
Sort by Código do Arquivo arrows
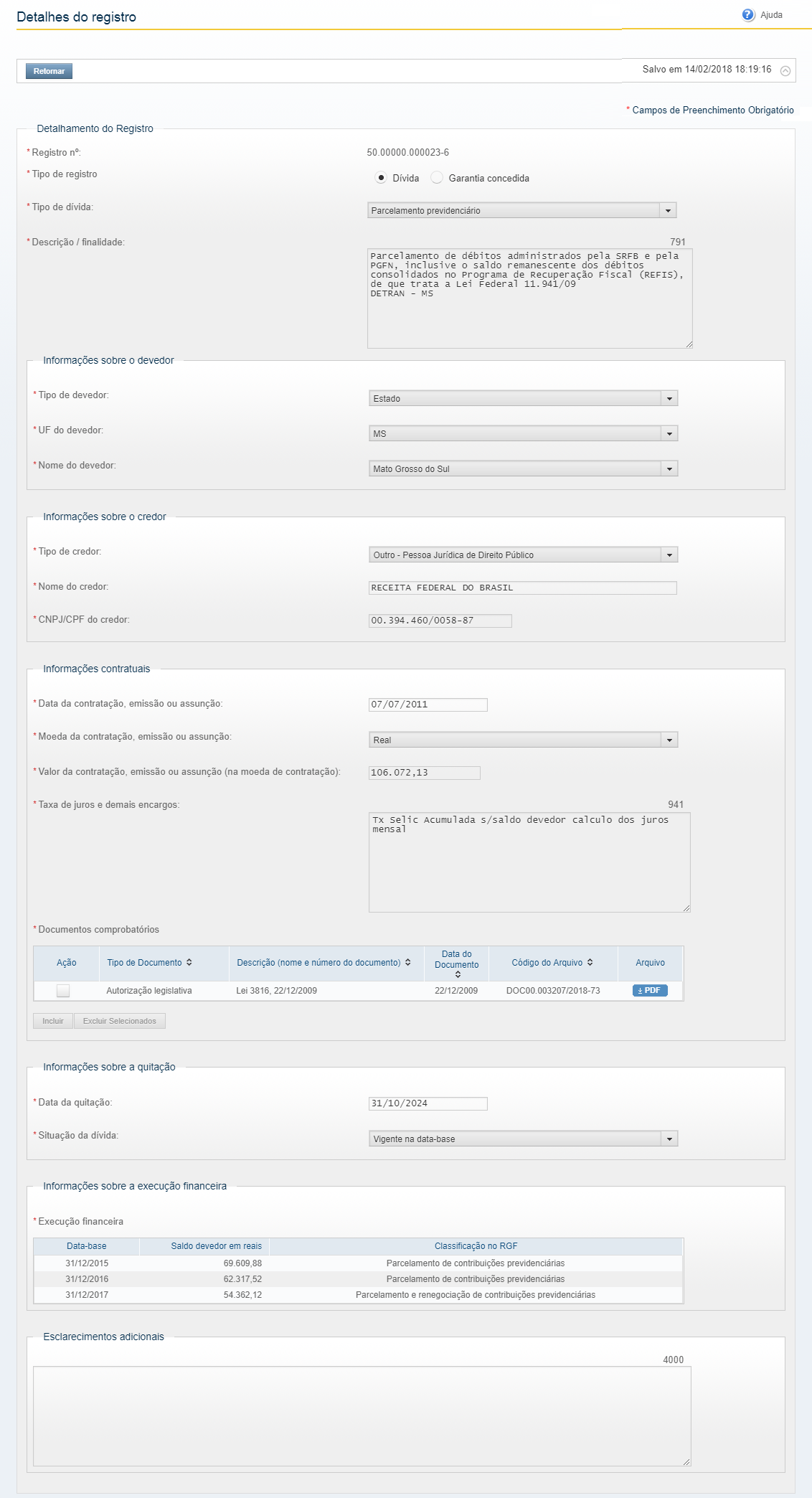pyautogui.click(x=590, y=963)
